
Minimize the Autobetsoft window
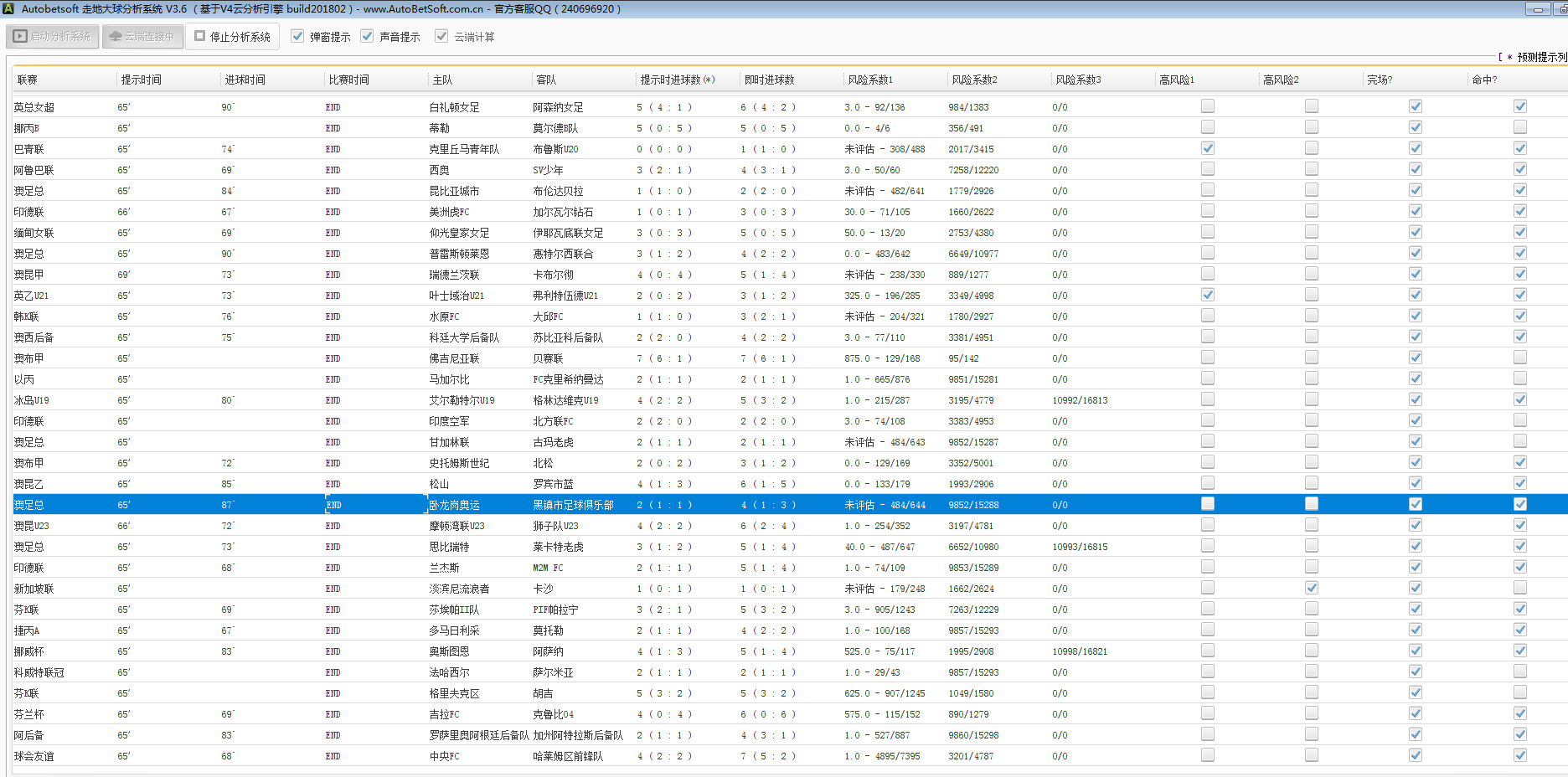point(1538,9)
